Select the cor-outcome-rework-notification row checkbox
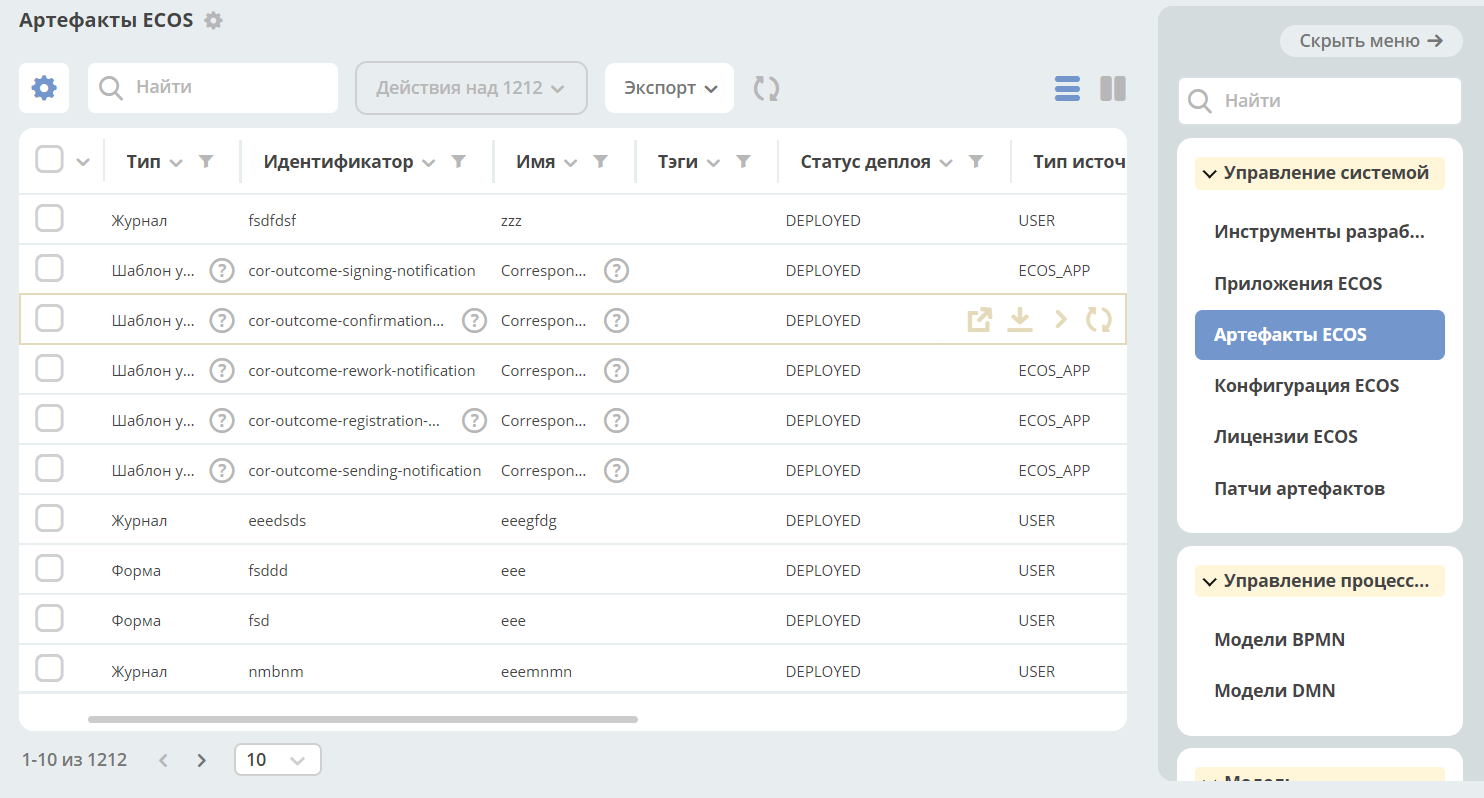Screen dimensions: 1484x798 (50, 368)
